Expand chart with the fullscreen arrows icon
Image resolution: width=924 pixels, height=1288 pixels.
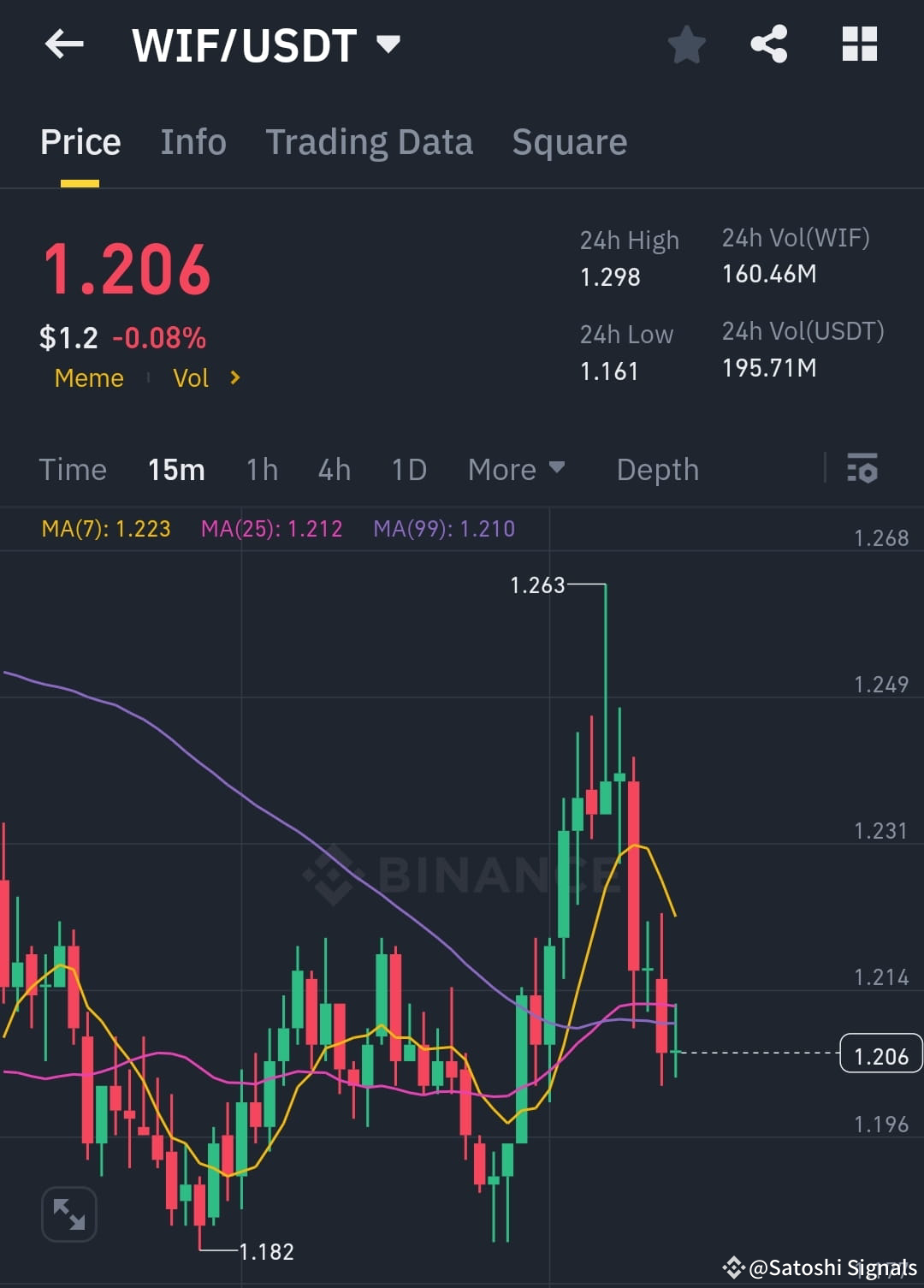point(69,1214)
